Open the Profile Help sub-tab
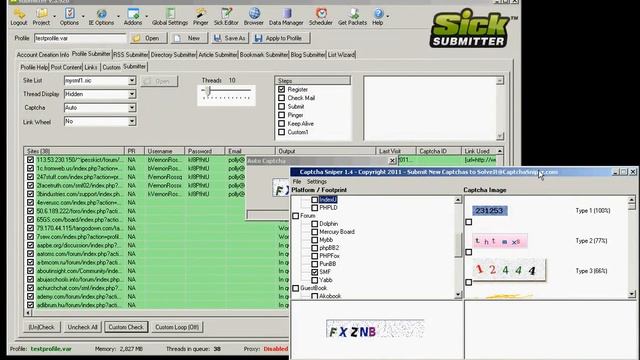This screenshot has width=640, height=360. click(x=34, y=67)
